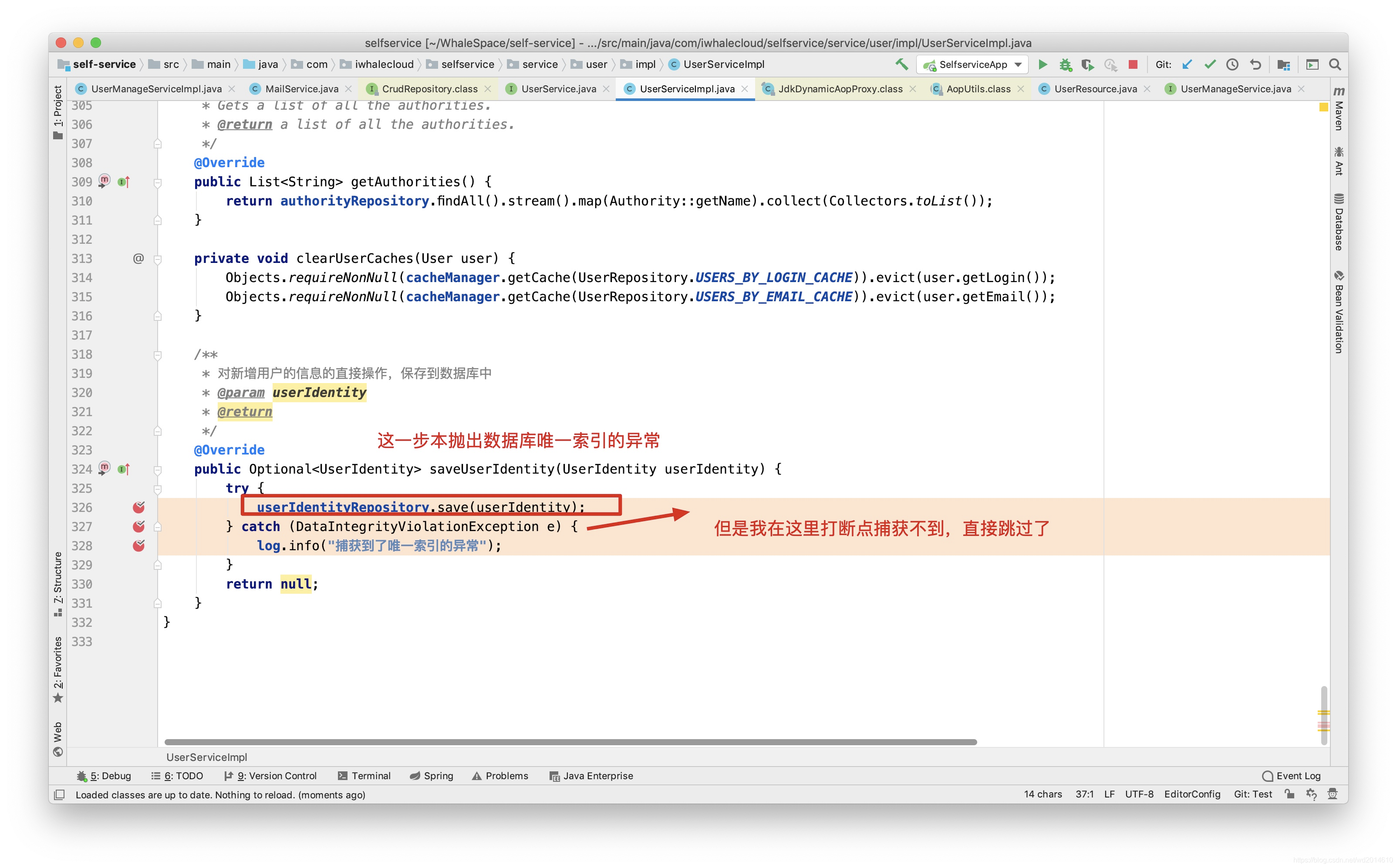This screenshot has width=1397, height=868.
Task: Open the Terminal tool window
Action: pos(364,776)
